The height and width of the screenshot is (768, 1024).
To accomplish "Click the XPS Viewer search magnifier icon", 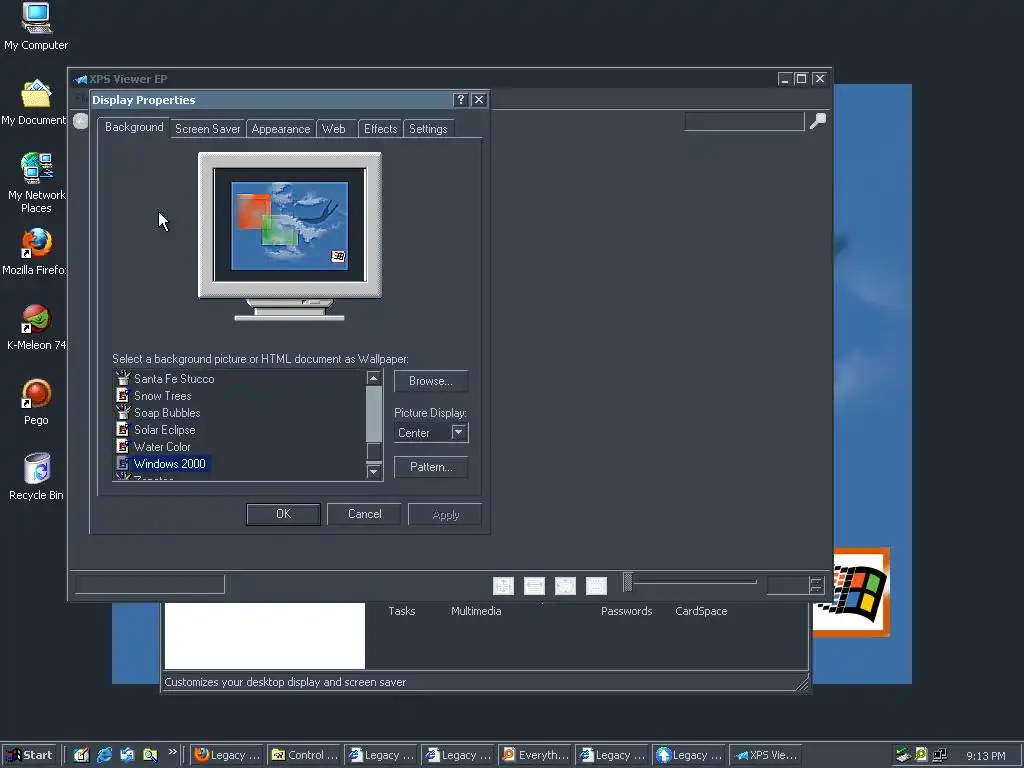I will [x=818, y=121].
